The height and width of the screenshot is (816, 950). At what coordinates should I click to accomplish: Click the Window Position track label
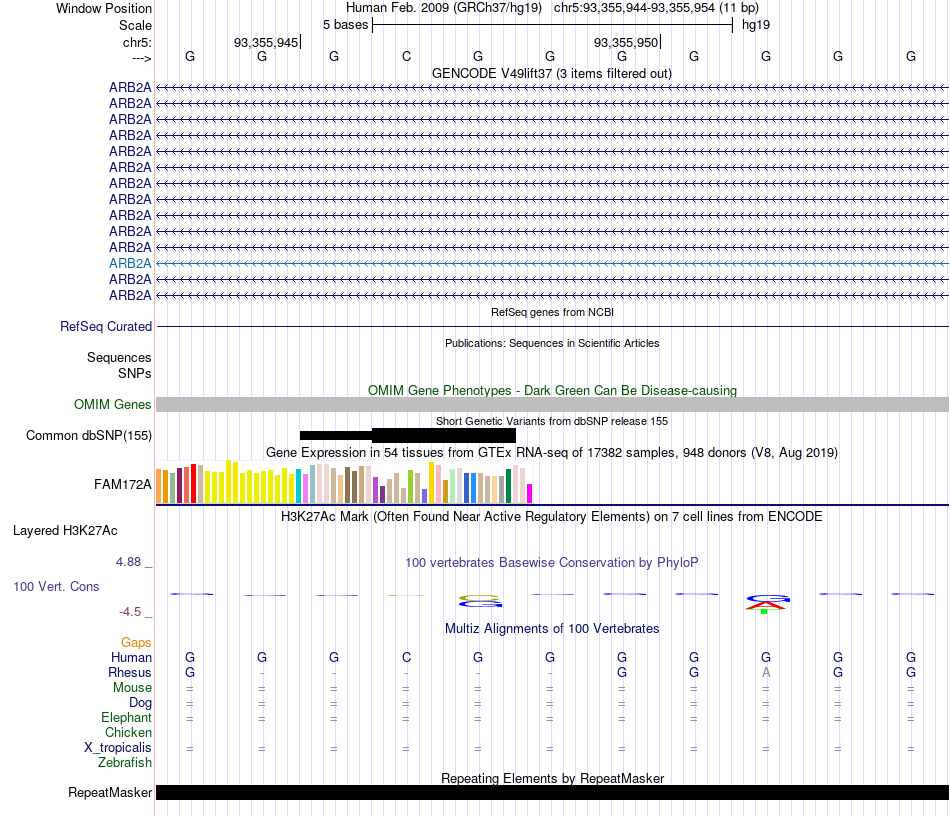tap(104, 8)
